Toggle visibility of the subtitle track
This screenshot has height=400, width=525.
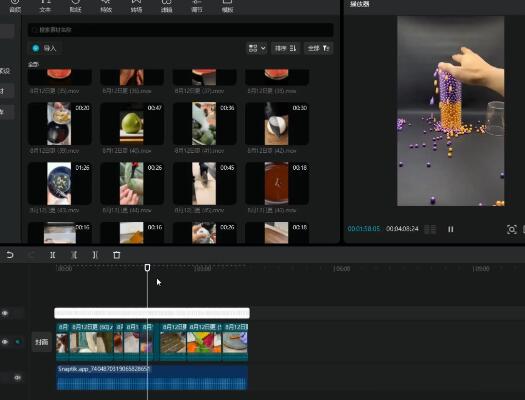click(5, 313)
